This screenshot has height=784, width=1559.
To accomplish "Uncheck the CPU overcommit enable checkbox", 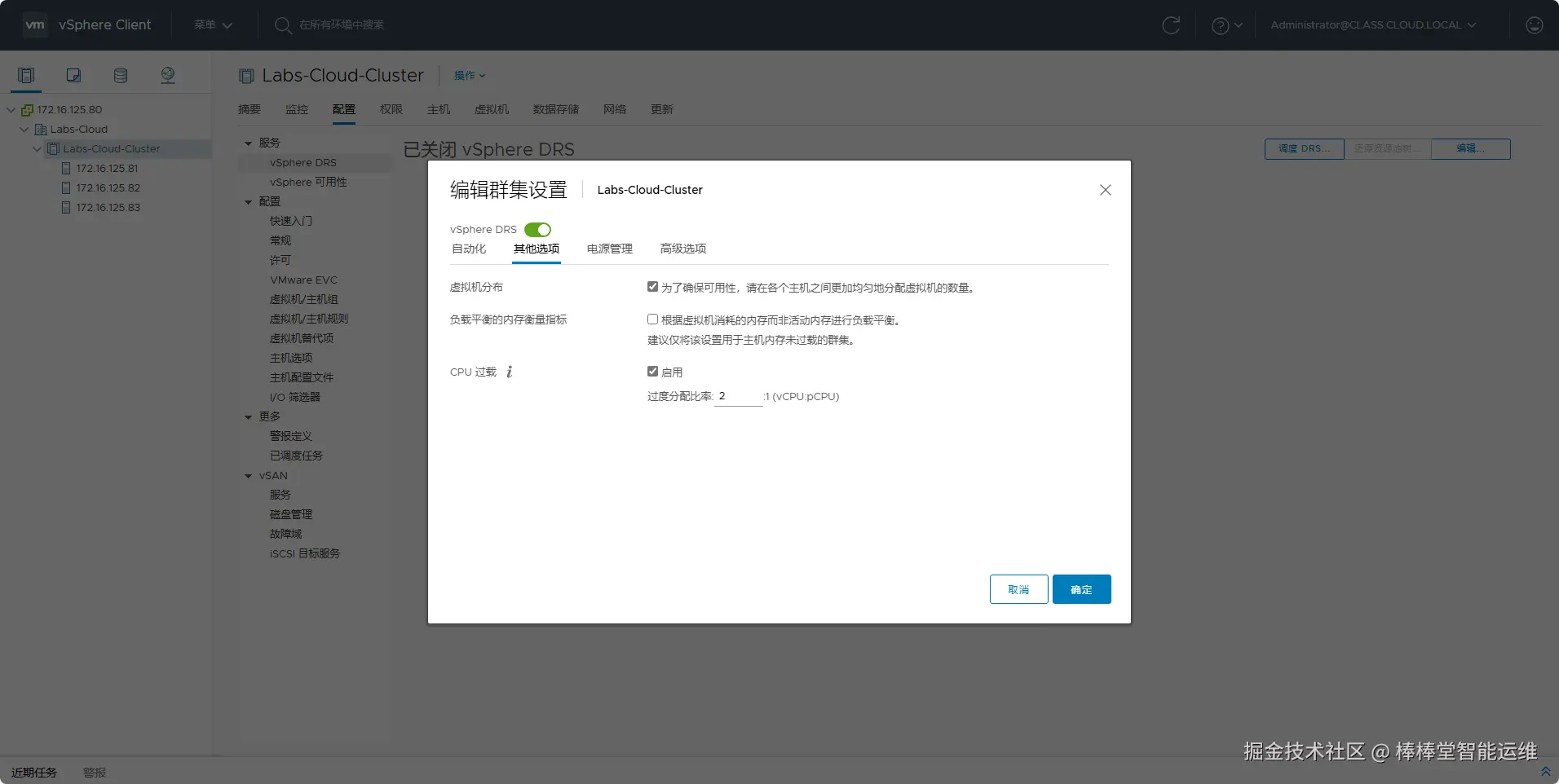I will (x=652, y=372).
